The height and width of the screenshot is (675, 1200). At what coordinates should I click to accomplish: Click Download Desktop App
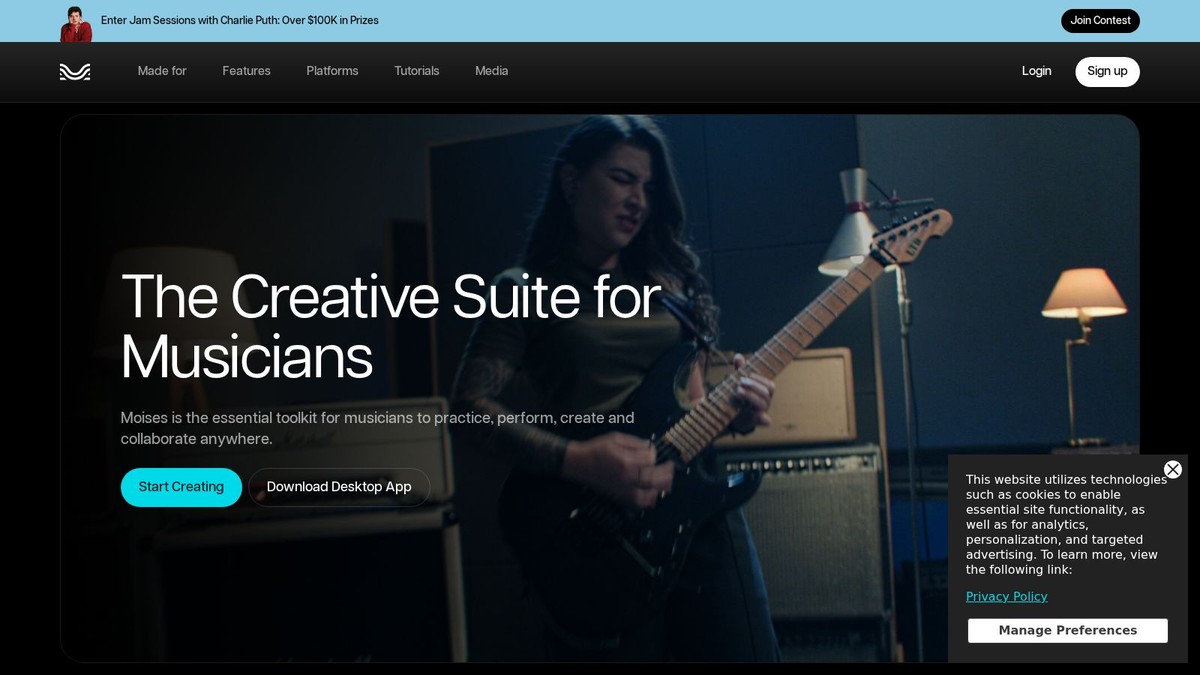pos(338,487)
